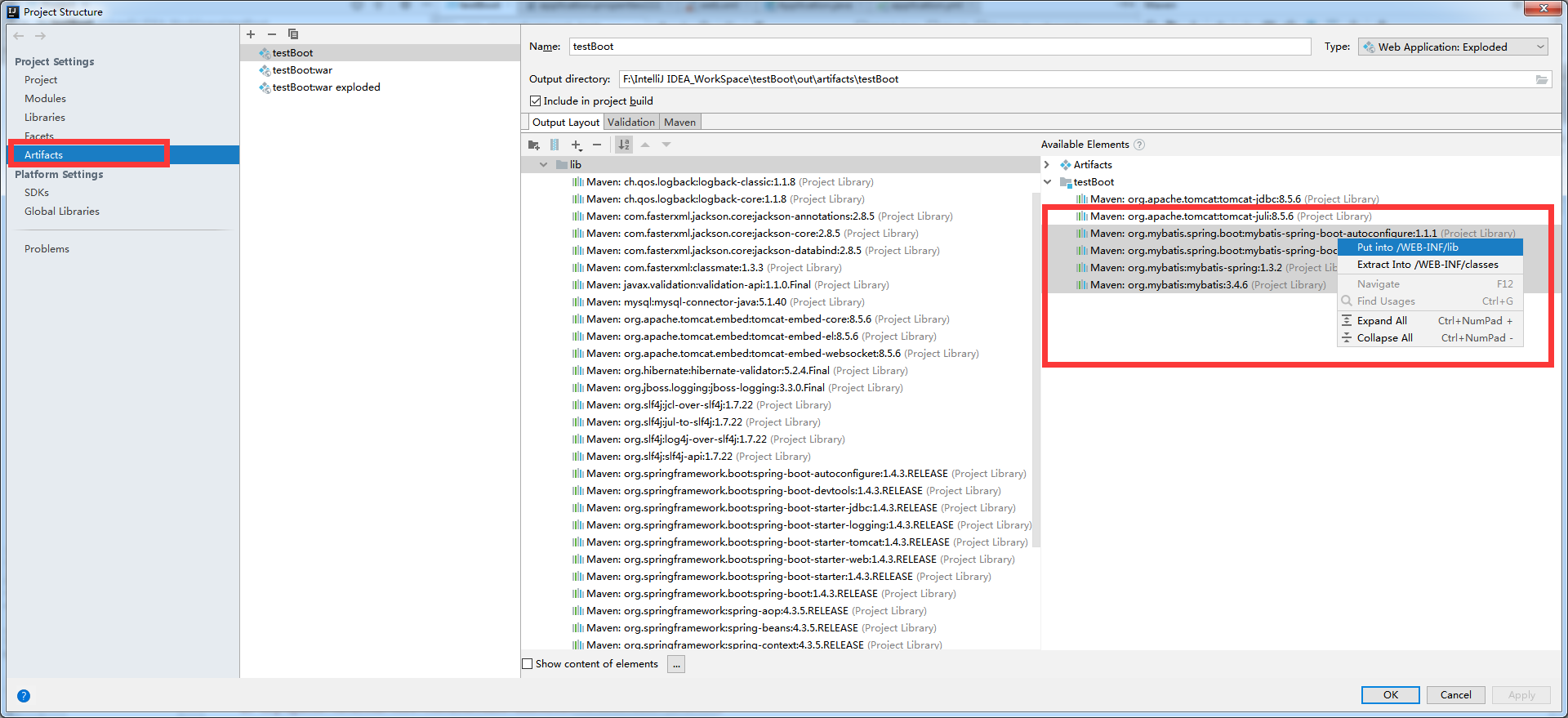Viewport: 1568px width, 718px height.
Task: Expand the Artifacts node in Available Elements
Action: point(1047,165)
